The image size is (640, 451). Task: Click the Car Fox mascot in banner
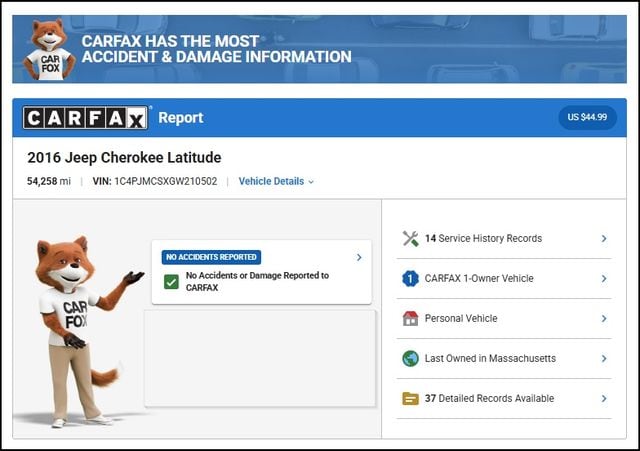(x=48, y=50)
